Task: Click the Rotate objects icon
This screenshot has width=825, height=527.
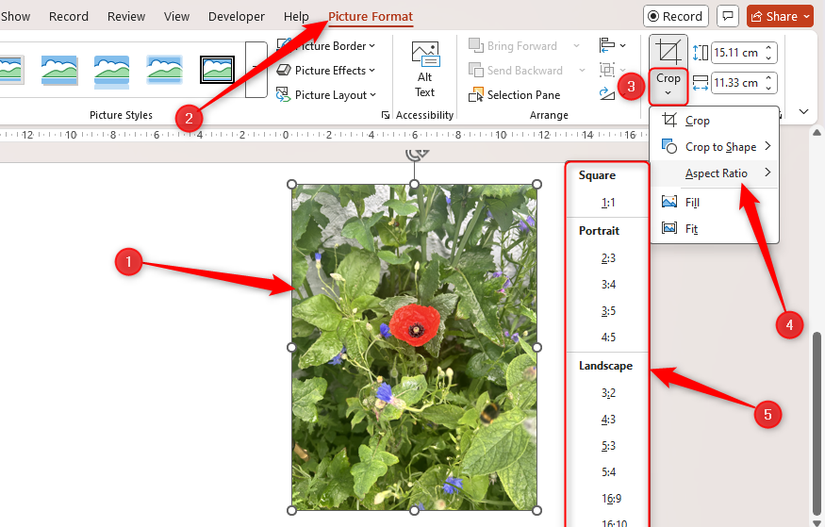Action: (x=607, y=94)
